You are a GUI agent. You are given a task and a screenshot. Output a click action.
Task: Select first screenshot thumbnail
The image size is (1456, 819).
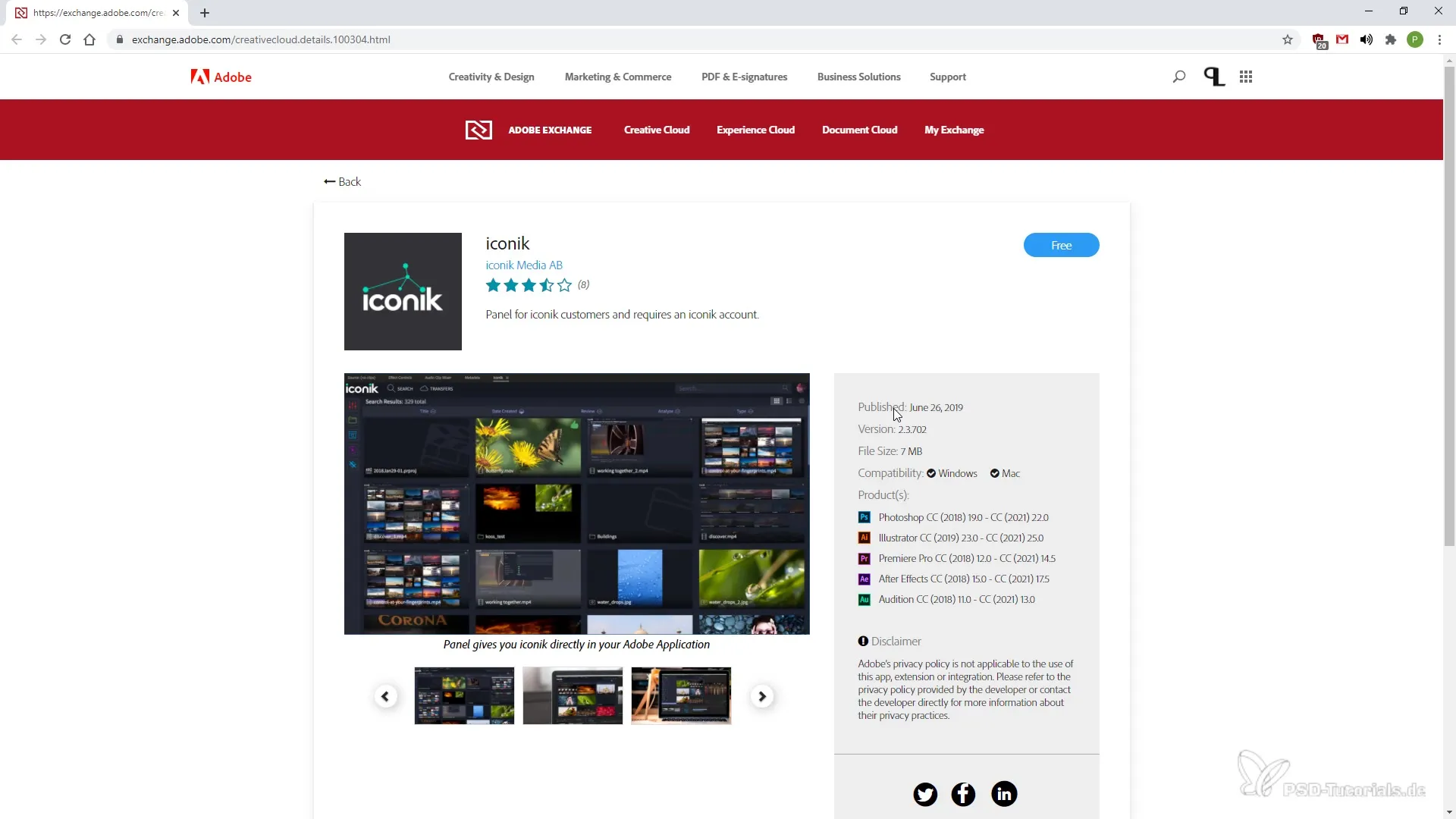point(464,696)
